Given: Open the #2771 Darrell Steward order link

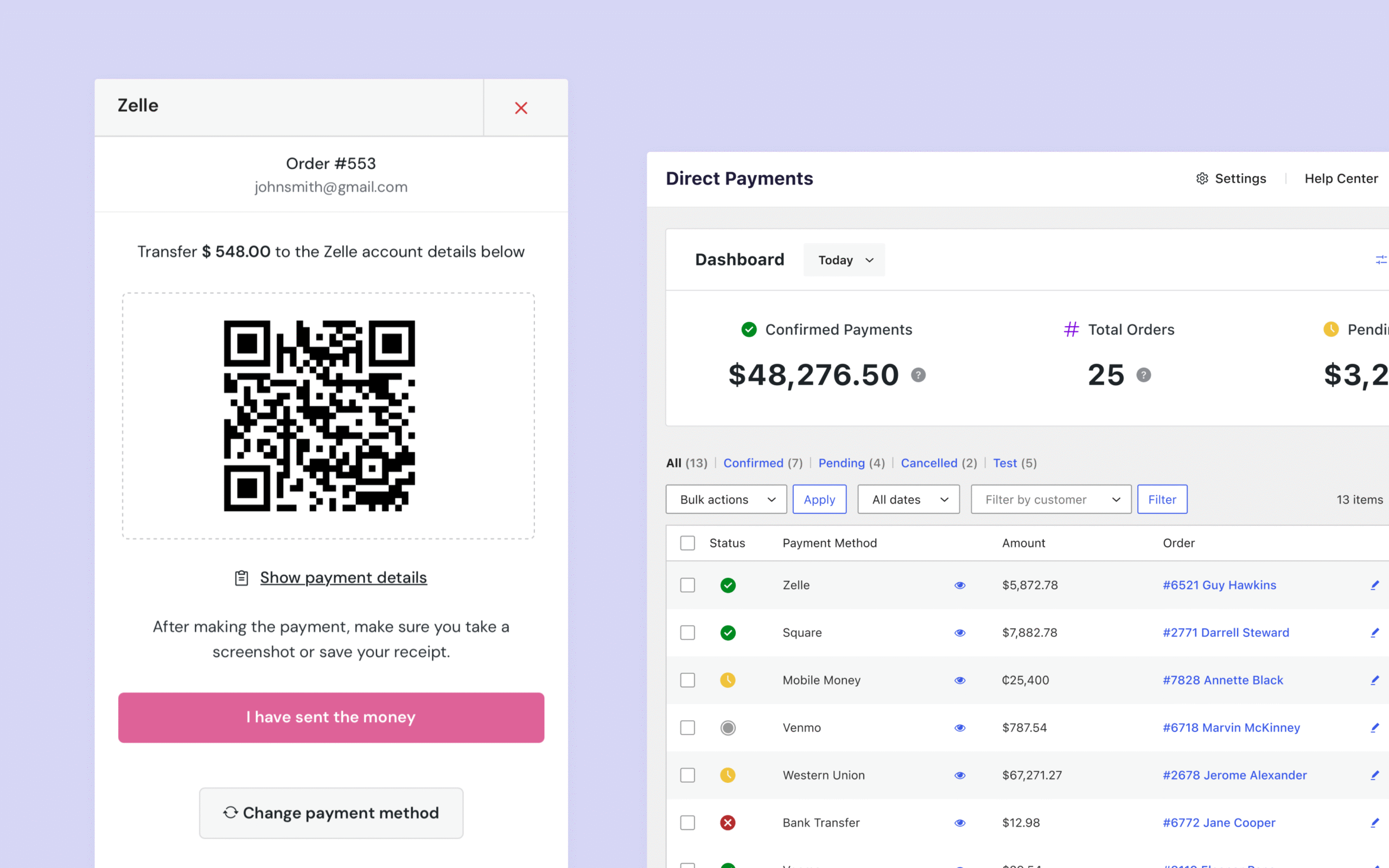Looking at the screenshot, I should coord(1226,633).
